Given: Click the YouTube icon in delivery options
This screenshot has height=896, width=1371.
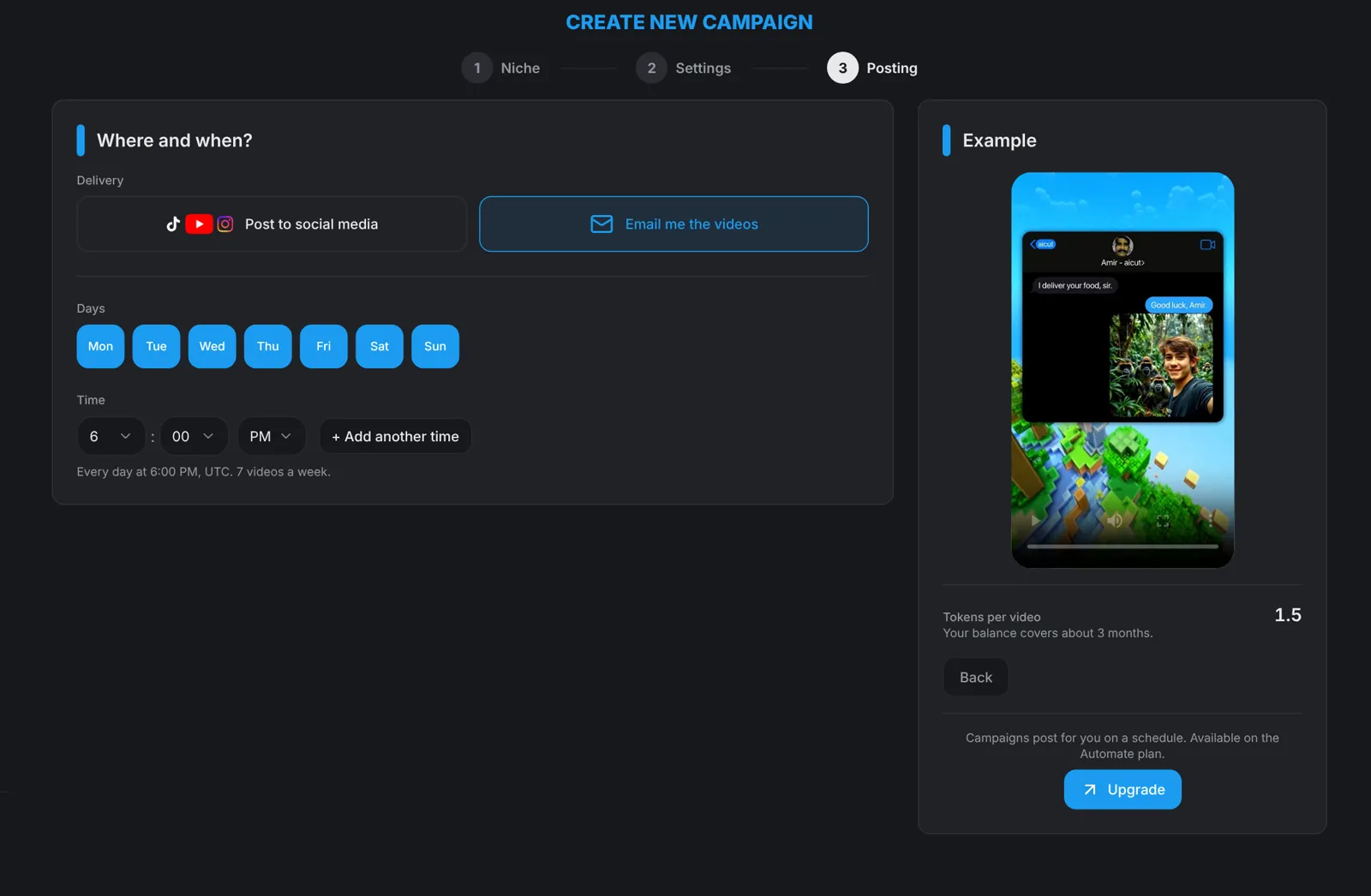Looking at the screenshot, I should click(199, 224).
